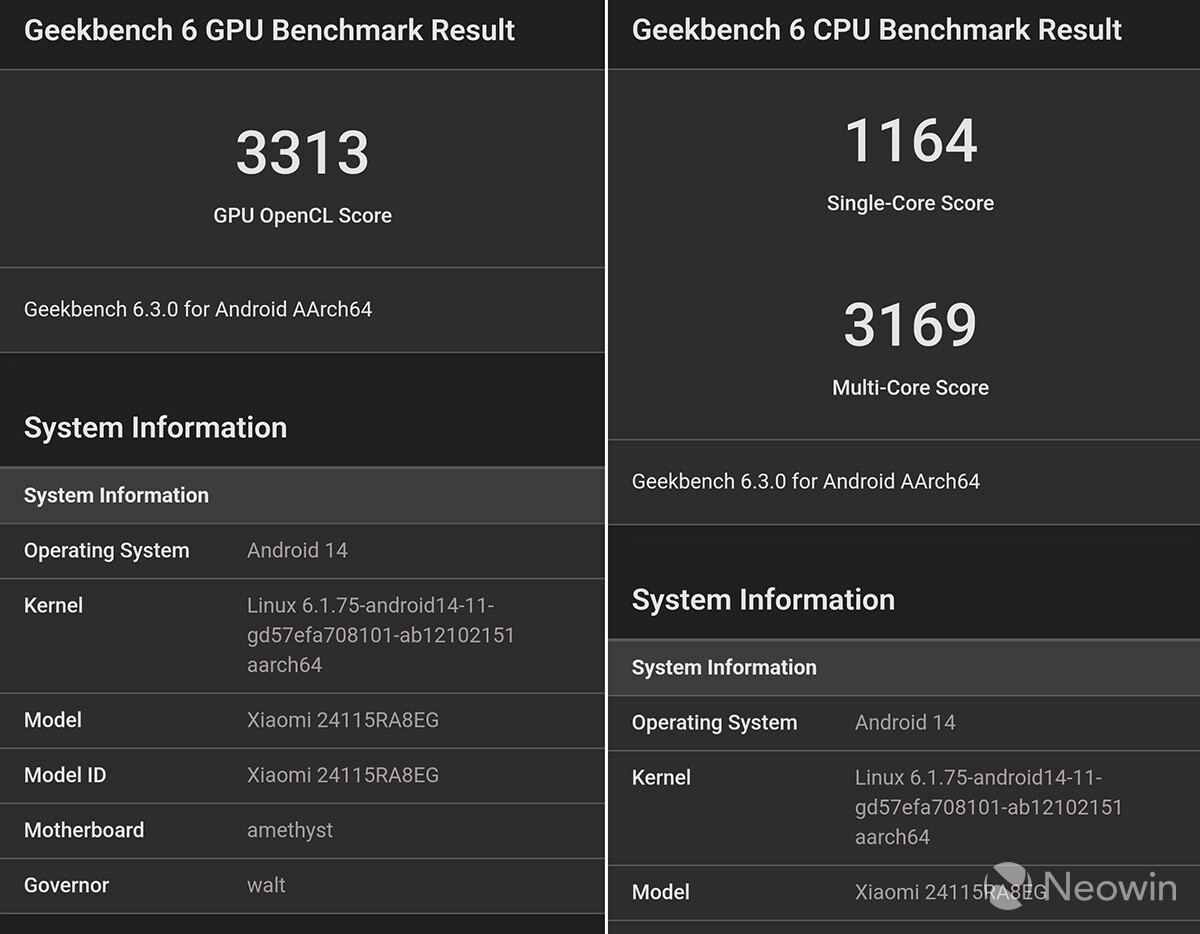Click the Neowin logo icon watermark
The width and height of the screenshot is (1200, 934).
point(1008,886)
